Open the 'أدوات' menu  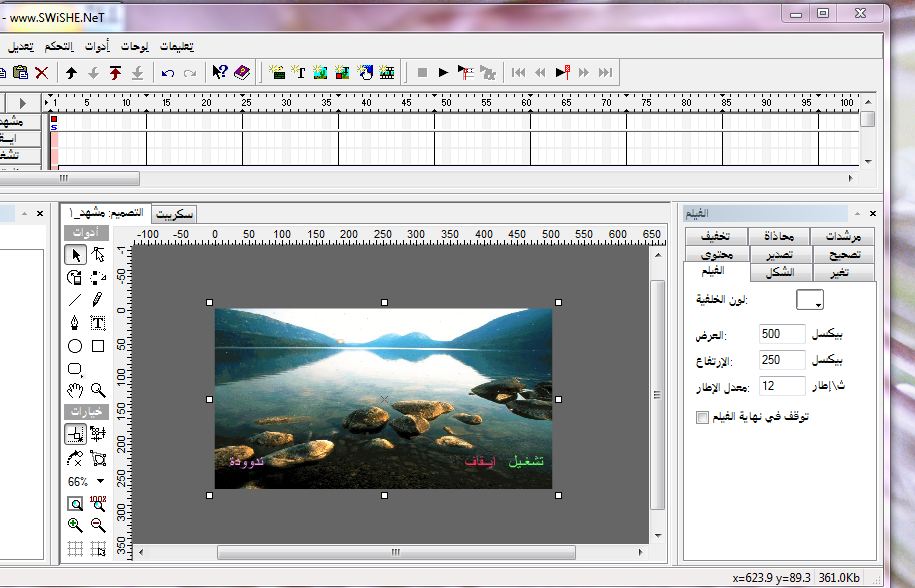pyautogui.click(x=96, y=46)
